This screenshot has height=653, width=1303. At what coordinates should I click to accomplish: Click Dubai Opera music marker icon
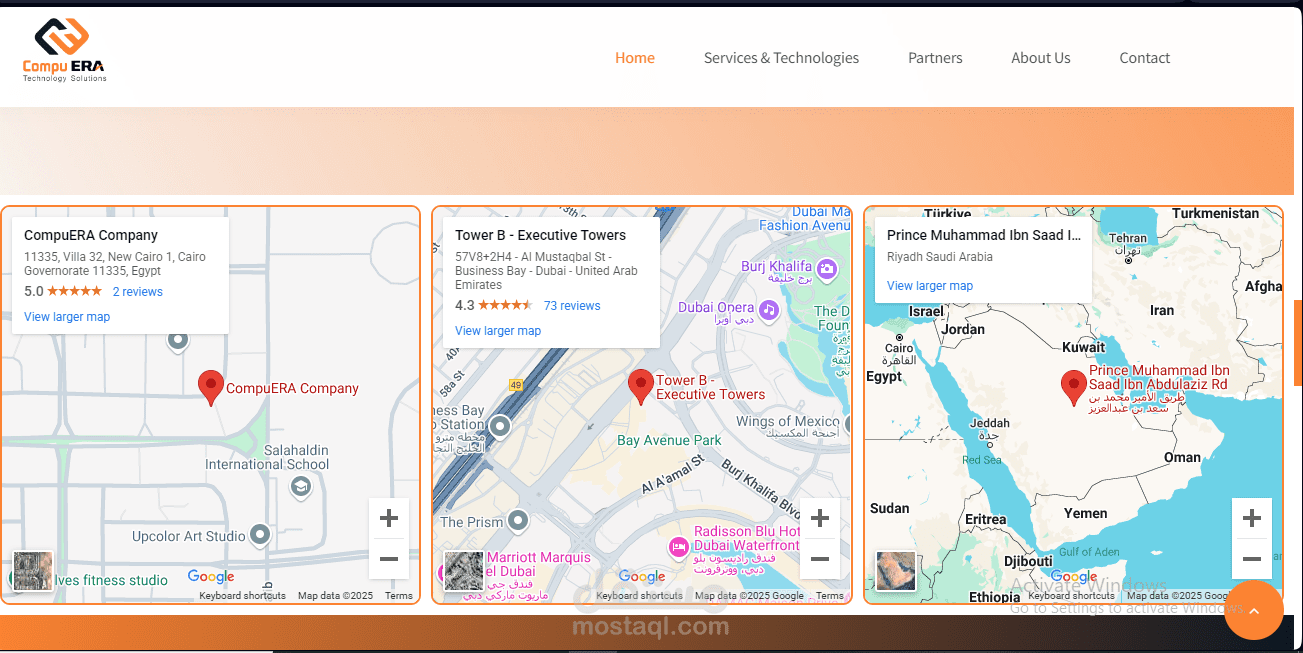(768, 309)
